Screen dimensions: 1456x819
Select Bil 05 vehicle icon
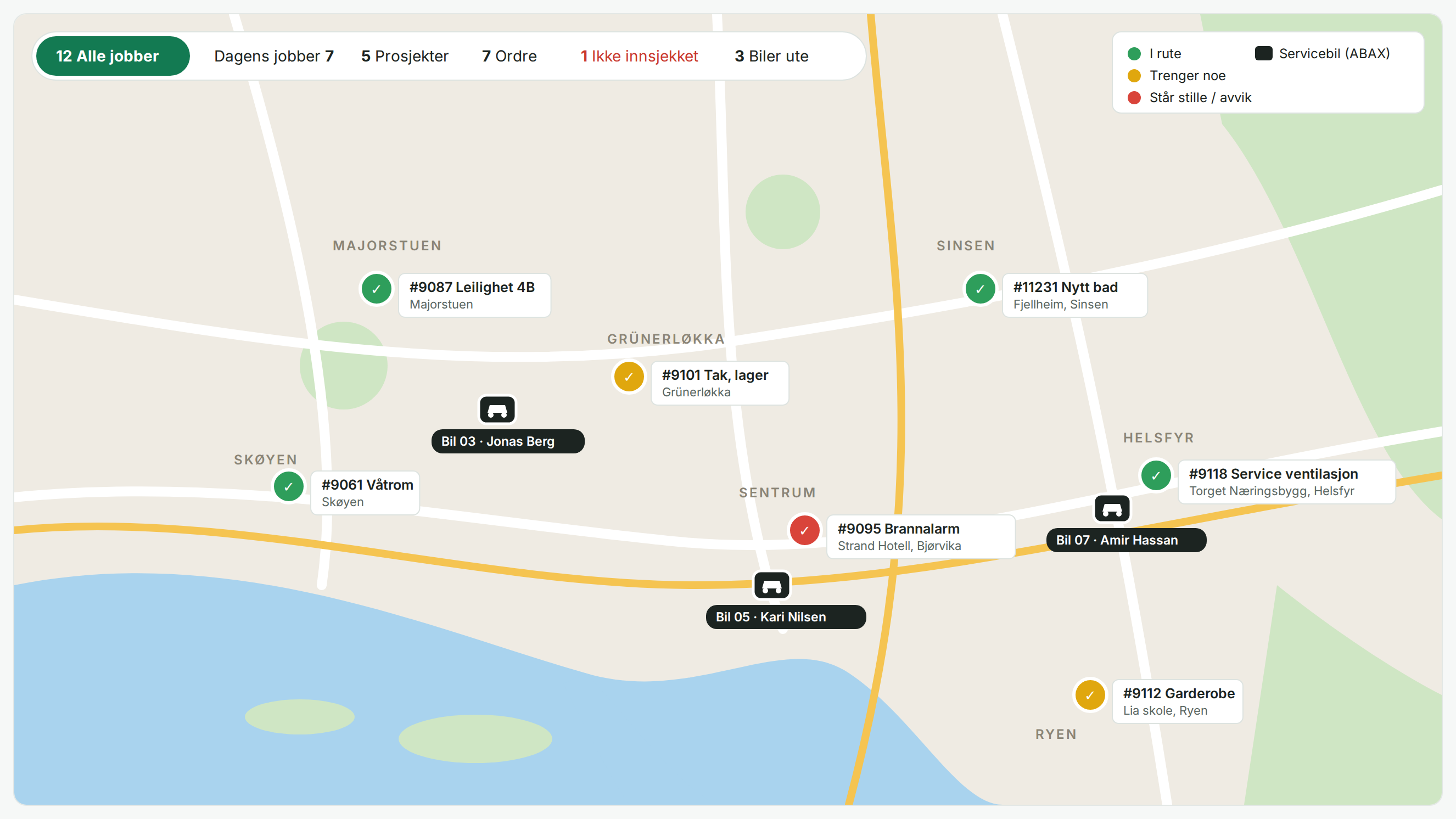click(771, 585)
